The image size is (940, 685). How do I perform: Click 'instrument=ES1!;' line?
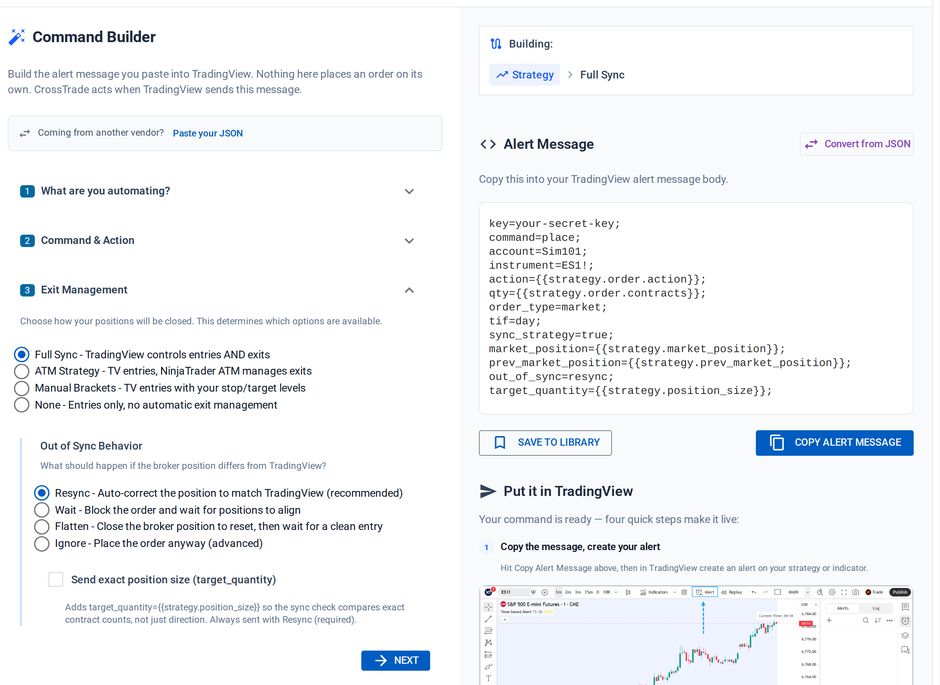coord(541,265)
